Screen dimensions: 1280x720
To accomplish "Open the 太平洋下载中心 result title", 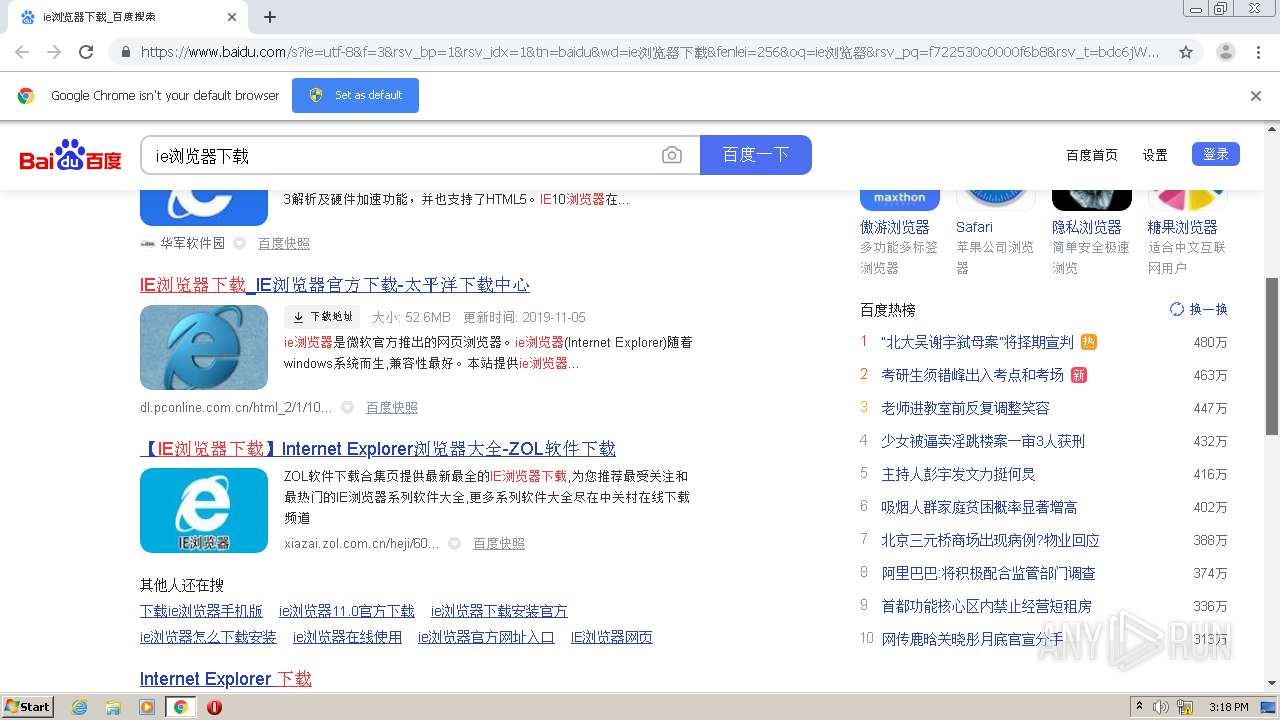I will [x=335, y=285].
